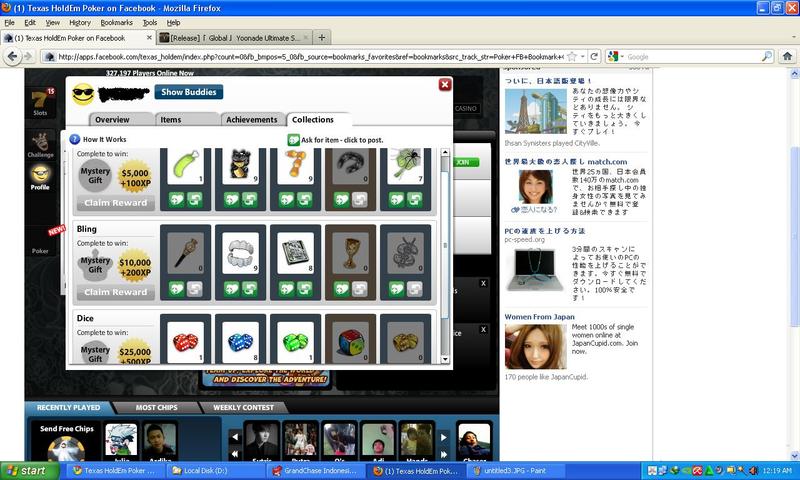Click the black lucky cat item card
The image size is (800, 480).
click(240, 166)
